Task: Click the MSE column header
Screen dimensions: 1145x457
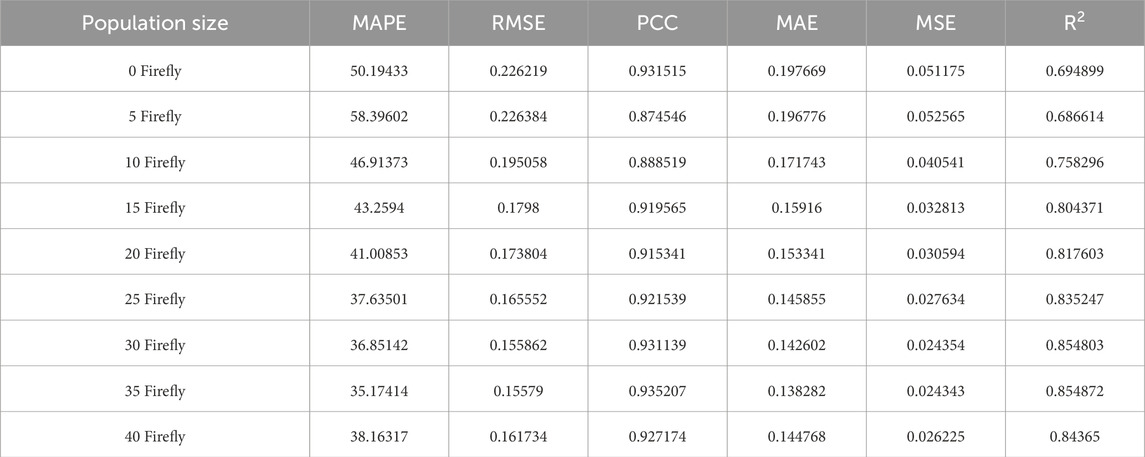Action: 935,22
